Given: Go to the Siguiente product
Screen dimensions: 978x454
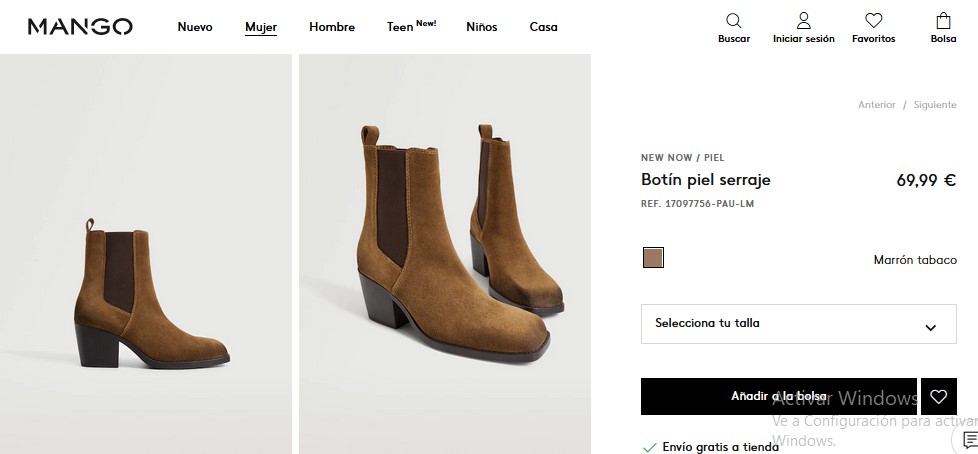Looking at the screenshot, I should 934,105.
